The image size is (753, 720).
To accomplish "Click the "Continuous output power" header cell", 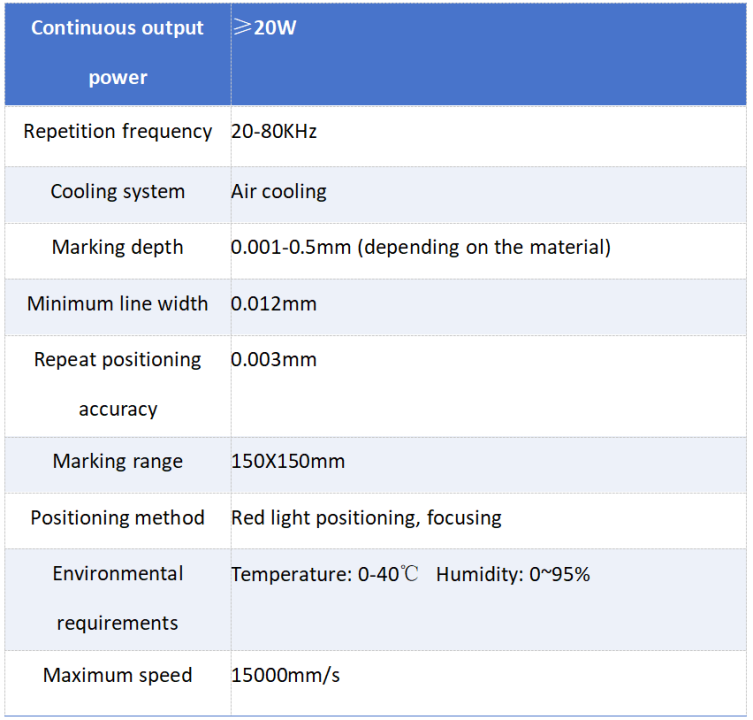I will click(x=117, y=53).
